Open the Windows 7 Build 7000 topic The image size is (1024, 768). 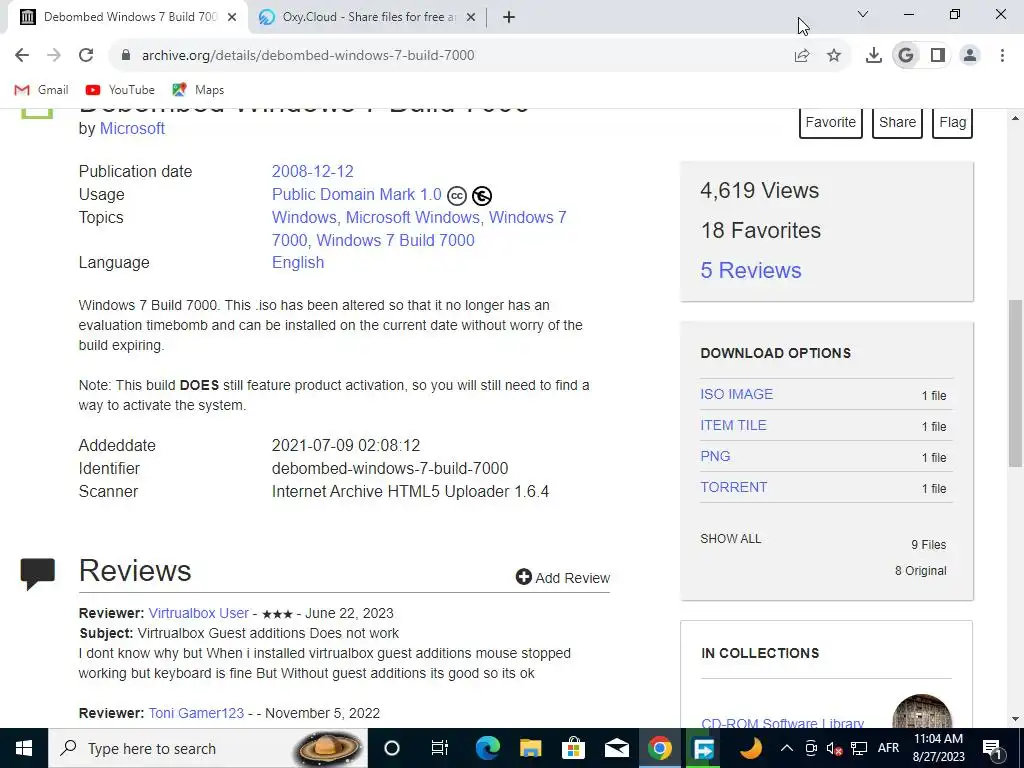pos(396,240)
